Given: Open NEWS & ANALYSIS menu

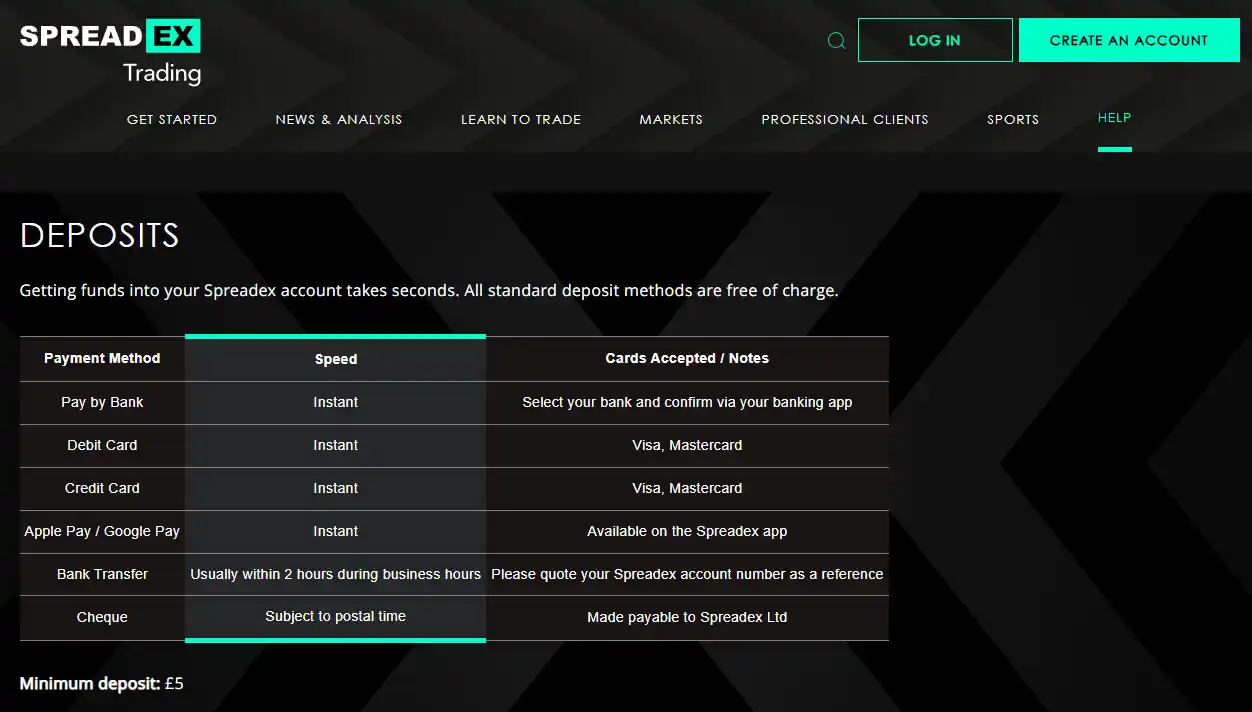Looking at the screenshot, I should [339, 119].
